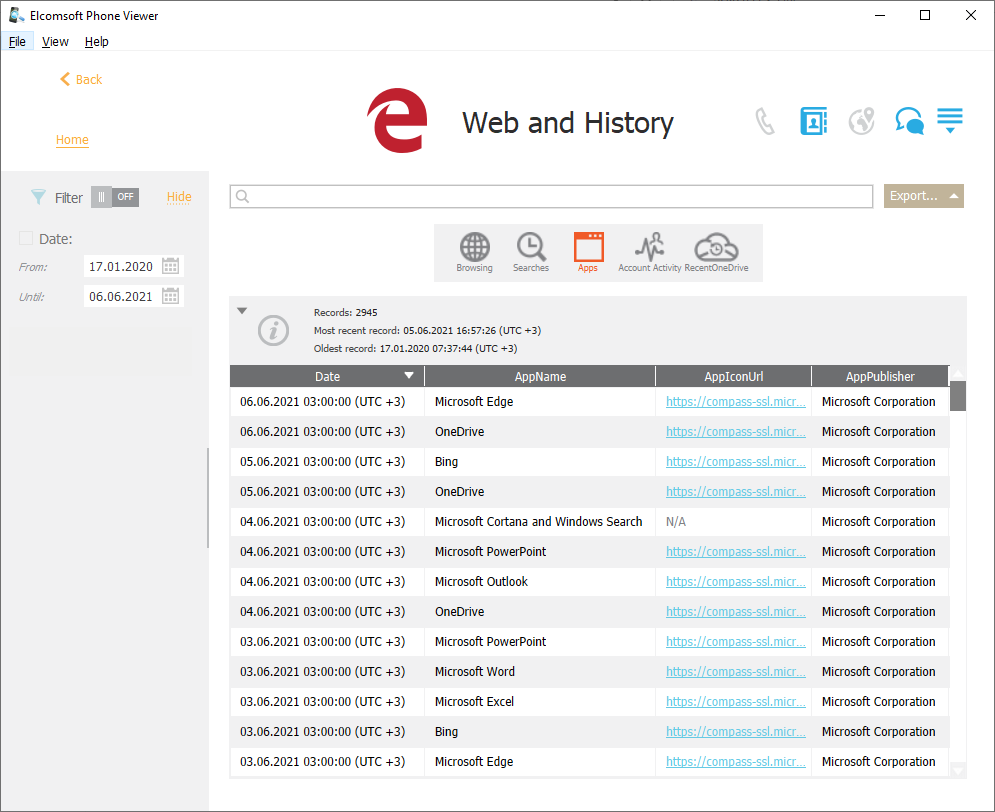The width and height of the screenshot is (995, 812).
Task: Sort by the AppIconUrl column header
Action: (734, 376)
